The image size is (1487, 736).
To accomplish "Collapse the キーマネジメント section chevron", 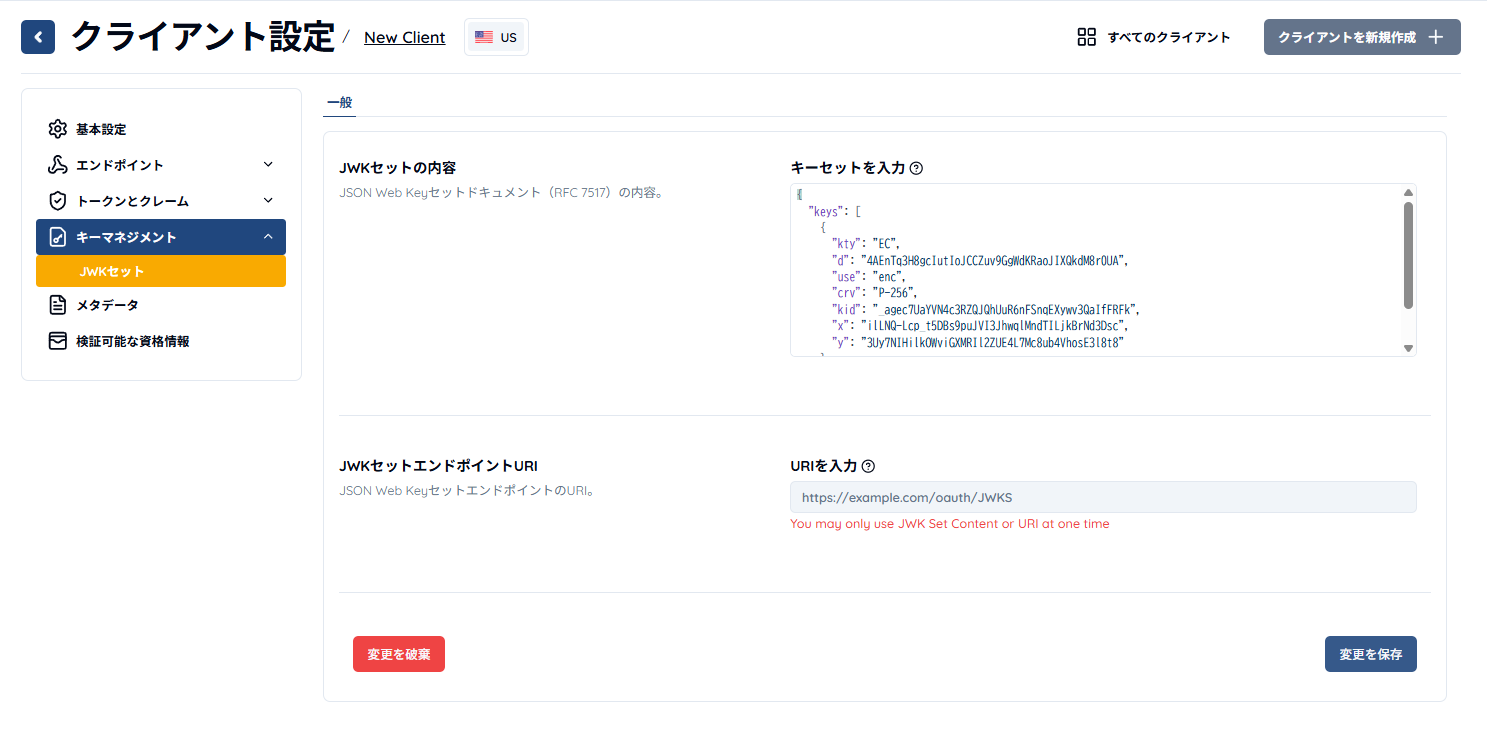I will pos(268,236).
